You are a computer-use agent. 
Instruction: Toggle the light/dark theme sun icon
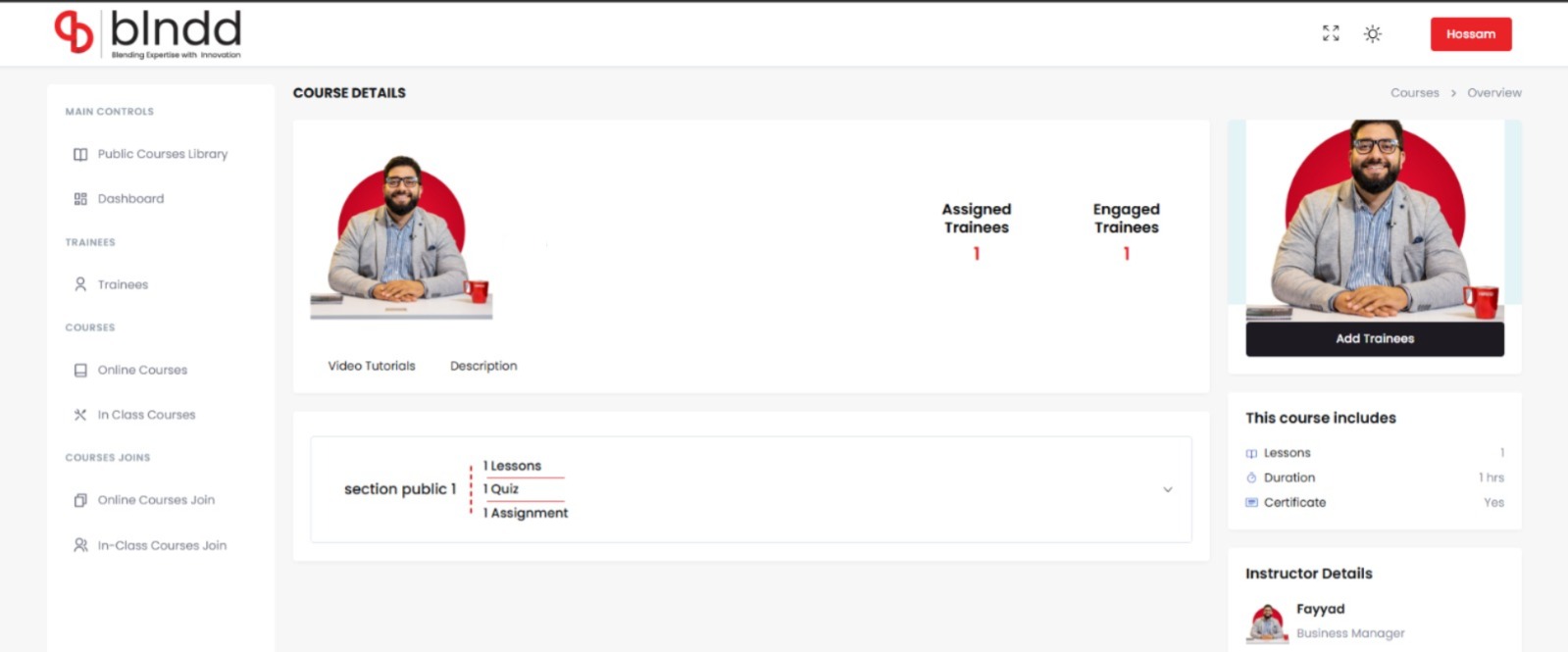[x=1373, y=34]
